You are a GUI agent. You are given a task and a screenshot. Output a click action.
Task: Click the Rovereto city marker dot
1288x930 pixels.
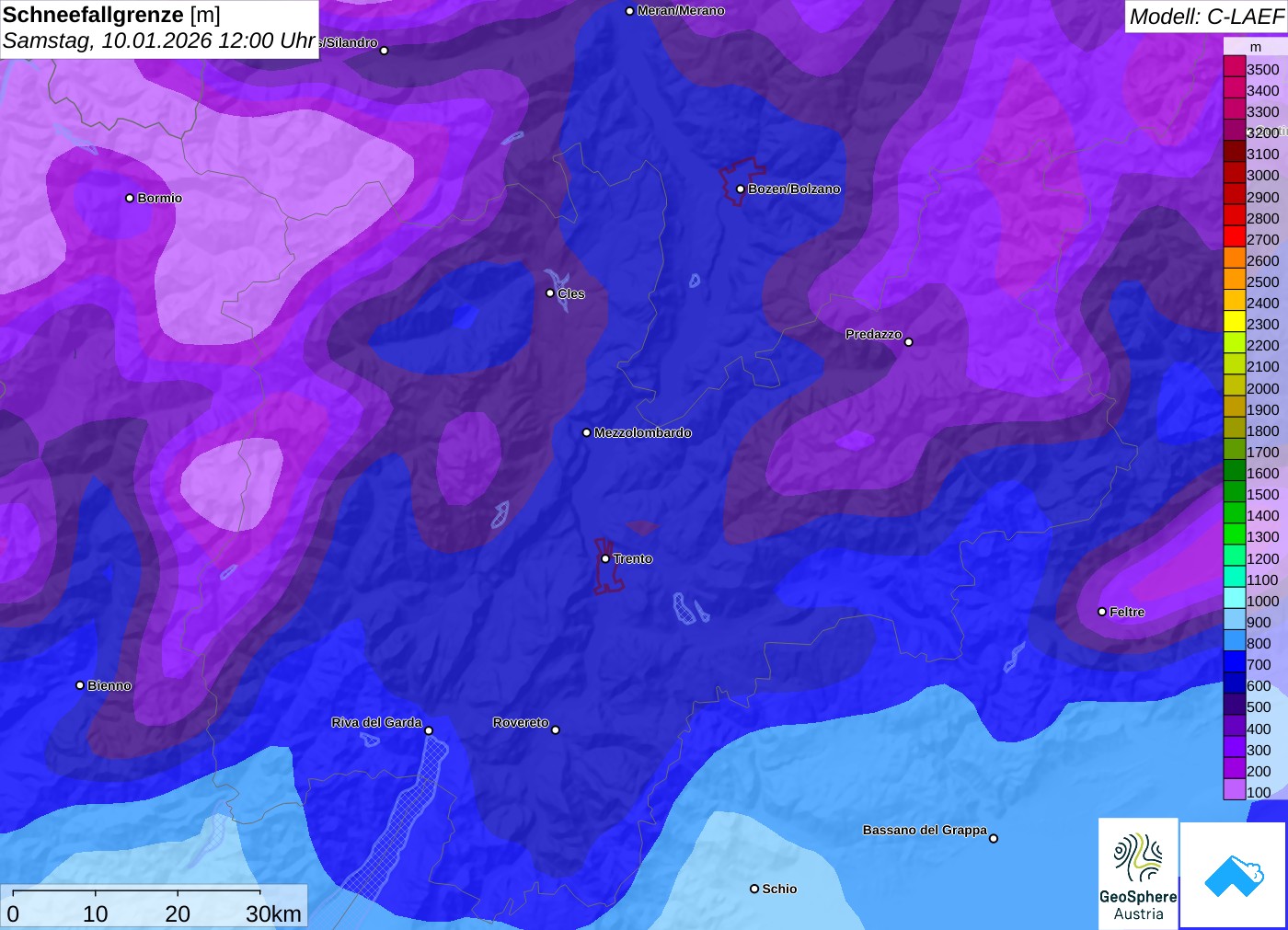(x=556, y=730)
